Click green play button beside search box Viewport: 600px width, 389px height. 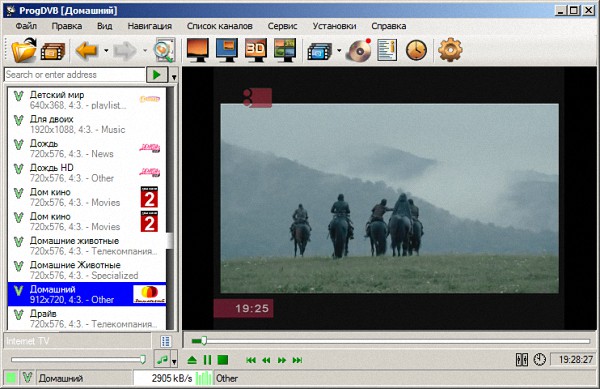click(x=157, y=75)
